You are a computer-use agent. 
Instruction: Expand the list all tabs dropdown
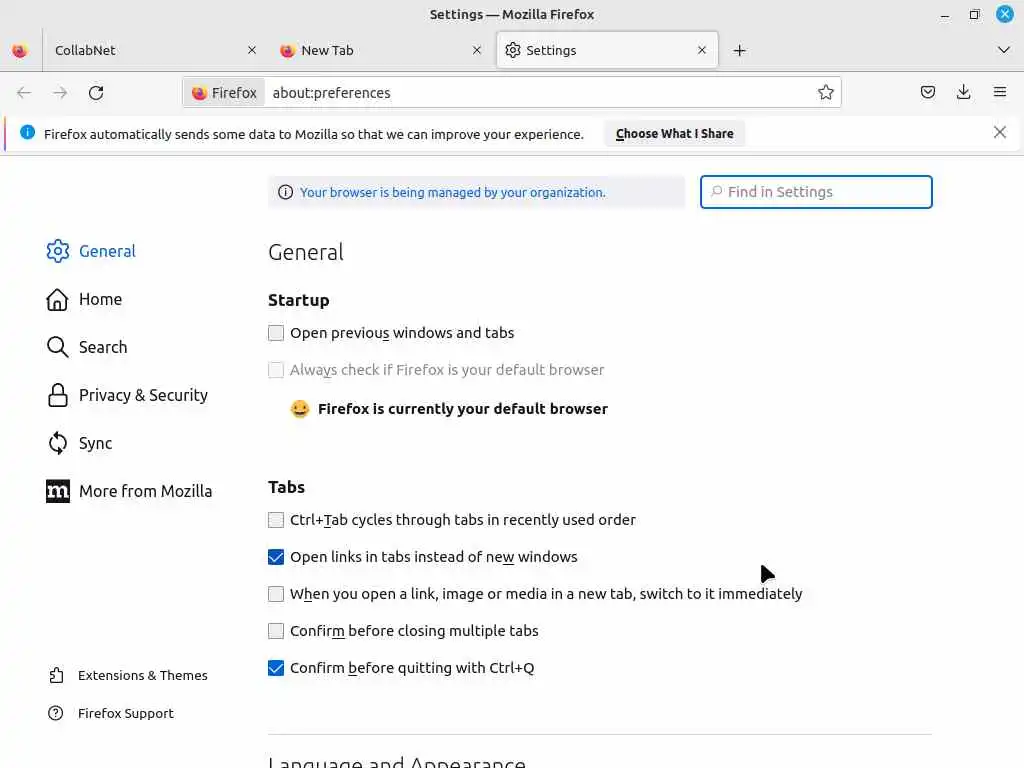[x=1004, y=51]
